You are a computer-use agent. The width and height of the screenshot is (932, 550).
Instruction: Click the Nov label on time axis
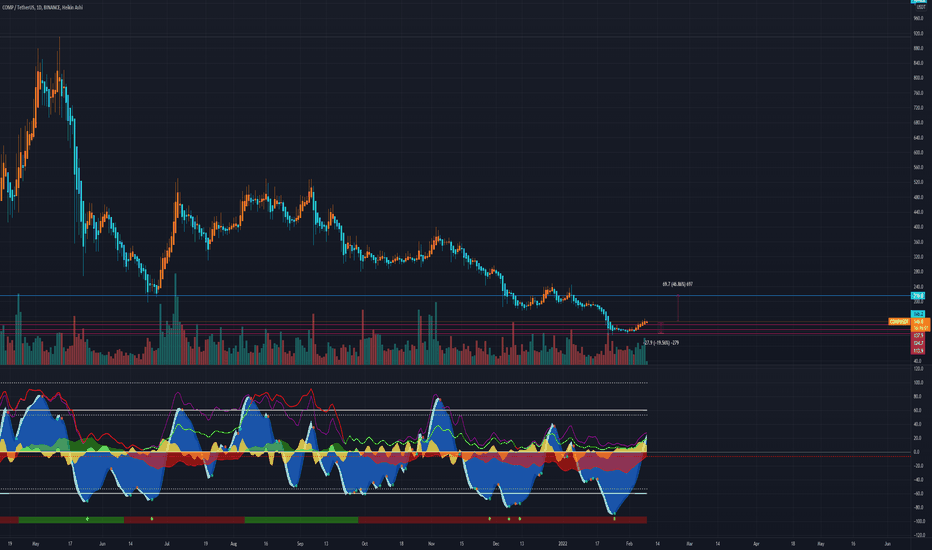[x=431, y=543]
